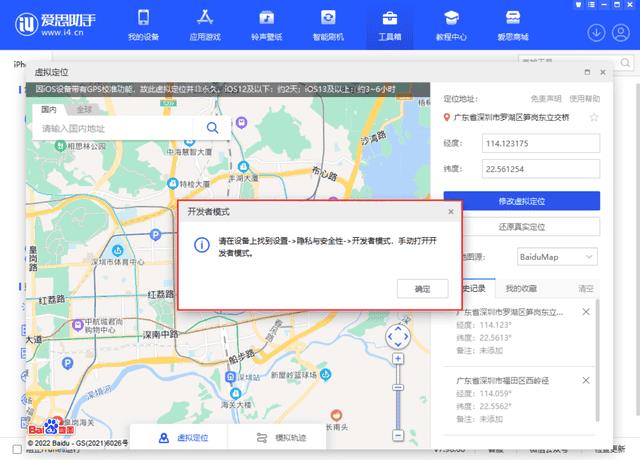
Task: Open the 铃声壁纸 ringtones section
Action: point(267,25)
